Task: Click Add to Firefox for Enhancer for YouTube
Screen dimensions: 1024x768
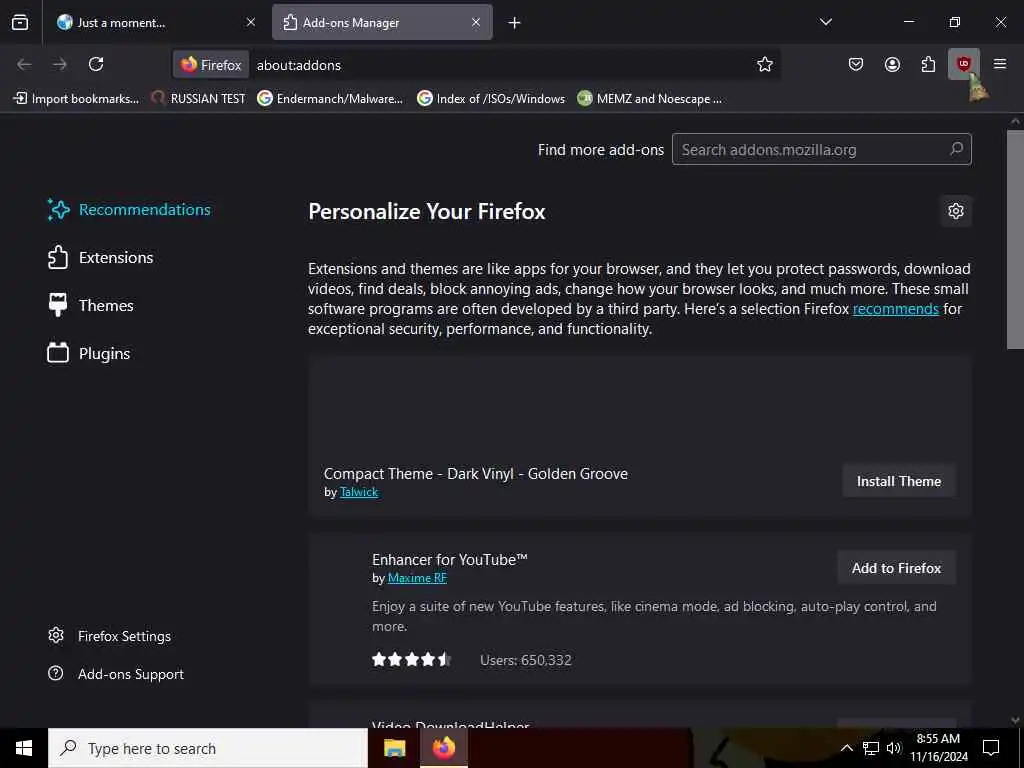Action: point(896,568)
